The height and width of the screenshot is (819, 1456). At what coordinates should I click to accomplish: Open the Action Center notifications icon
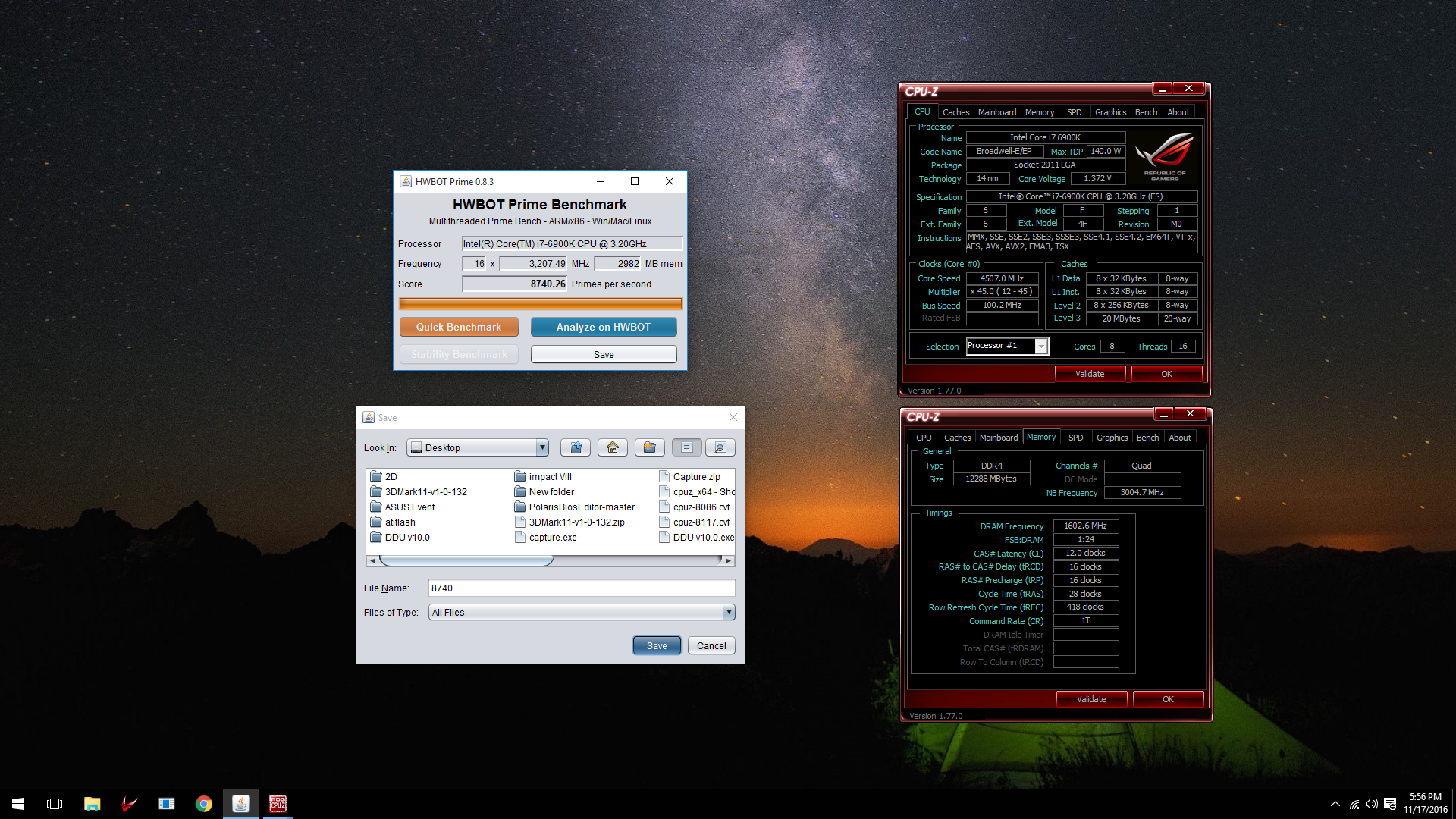click(x=1390, y=804)
